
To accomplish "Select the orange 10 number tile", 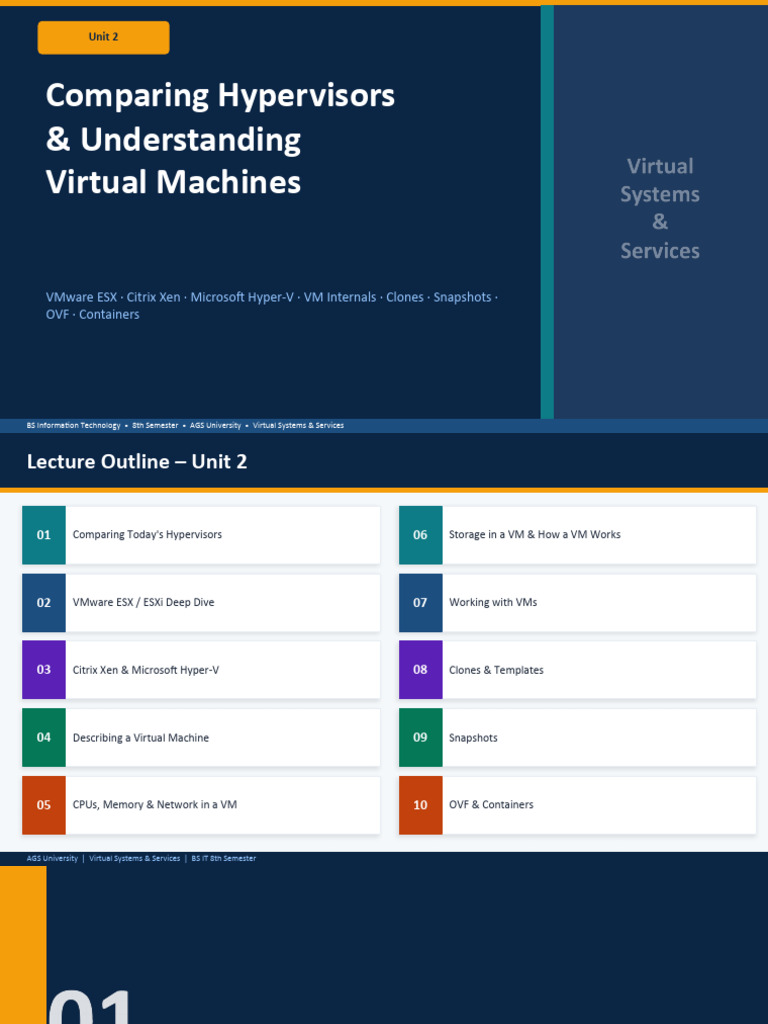I will (421, 805).
